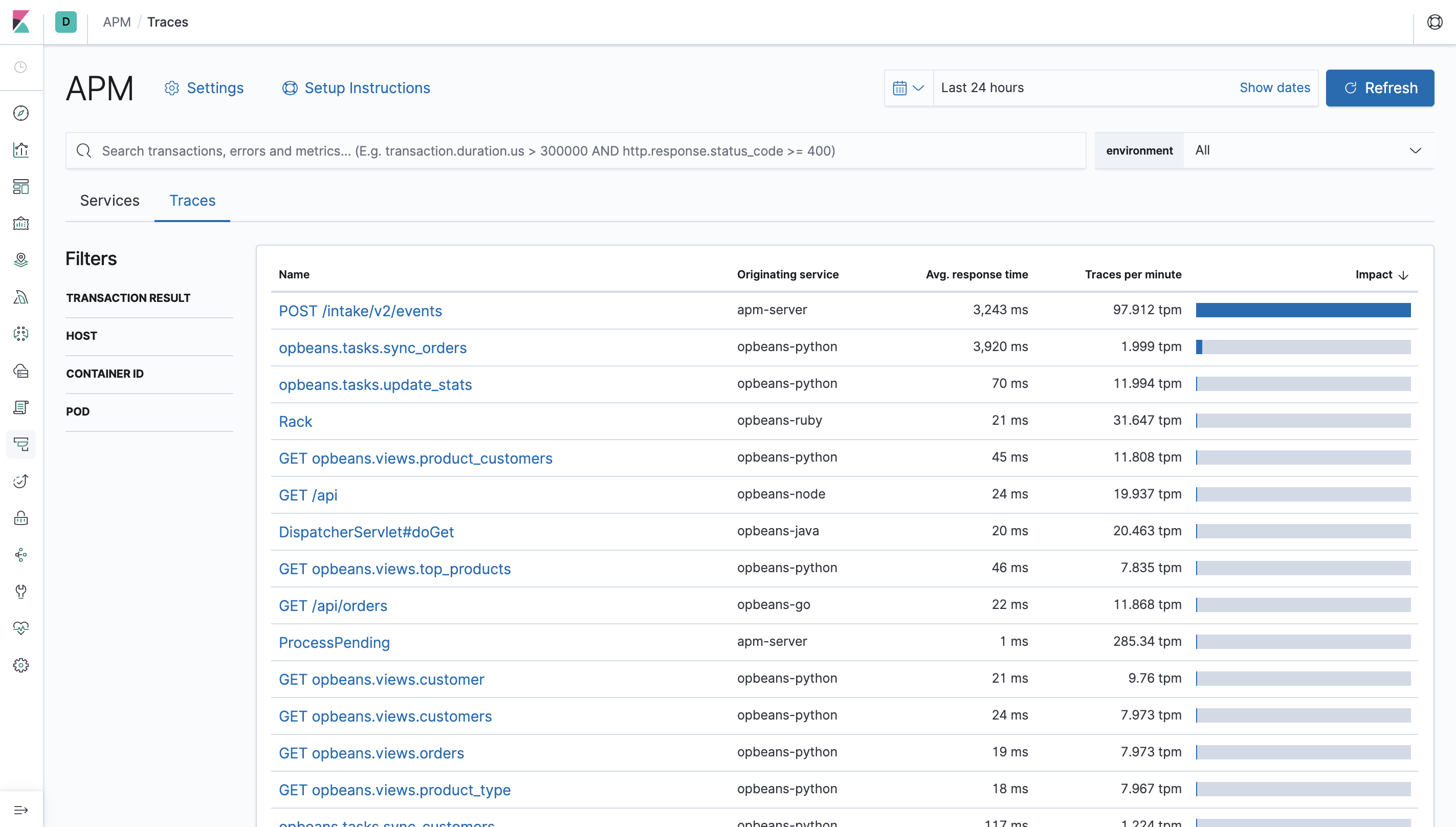Viewport: 1456px width, 827px height.
Task: Click the Refresh button
Action: tap(1380, 88)
